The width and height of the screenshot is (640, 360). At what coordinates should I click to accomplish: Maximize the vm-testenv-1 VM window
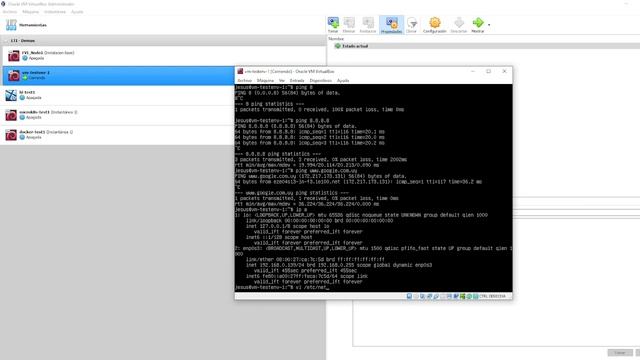point(489,71)
